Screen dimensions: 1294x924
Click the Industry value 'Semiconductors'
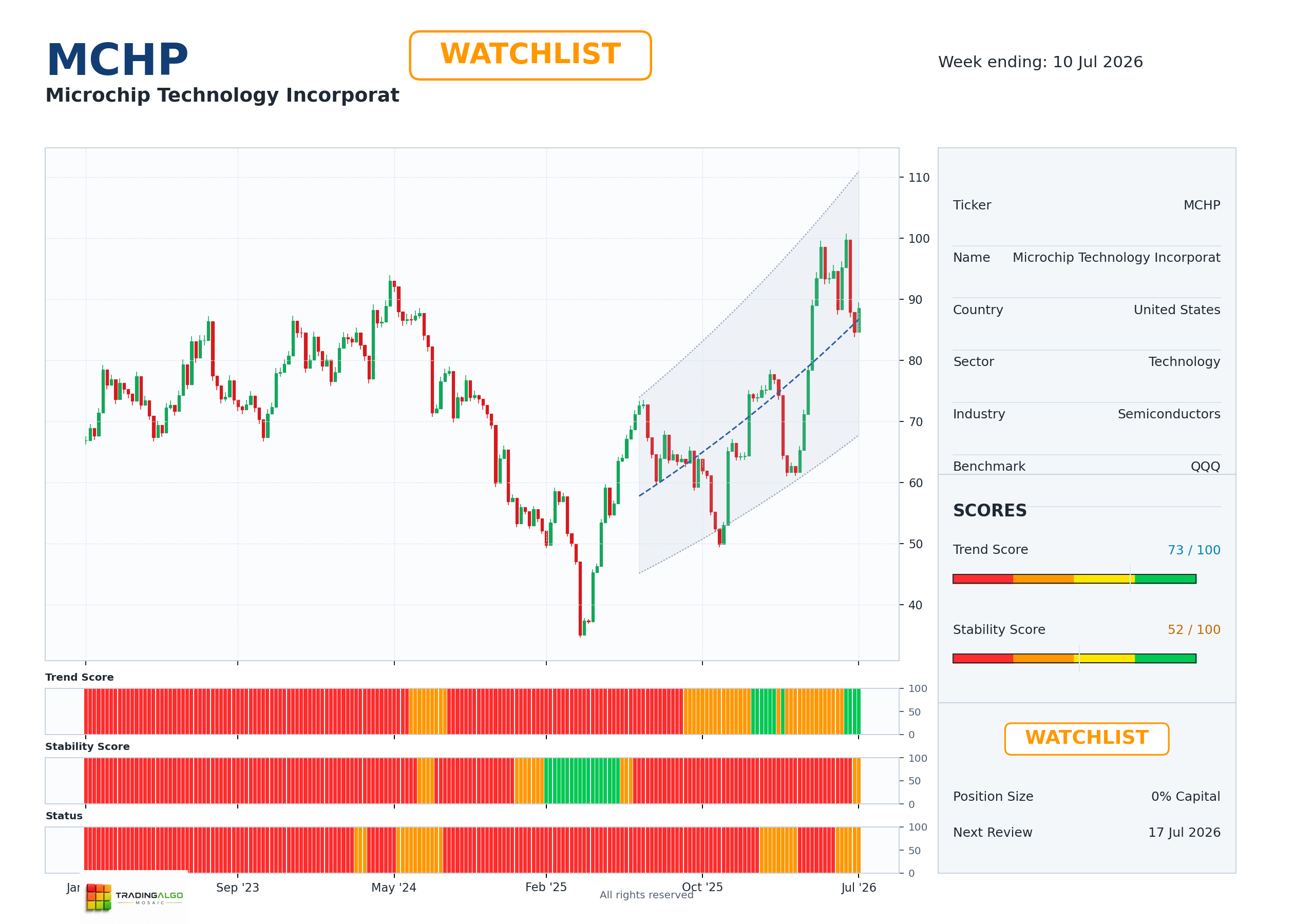[x=1169, y=414]
